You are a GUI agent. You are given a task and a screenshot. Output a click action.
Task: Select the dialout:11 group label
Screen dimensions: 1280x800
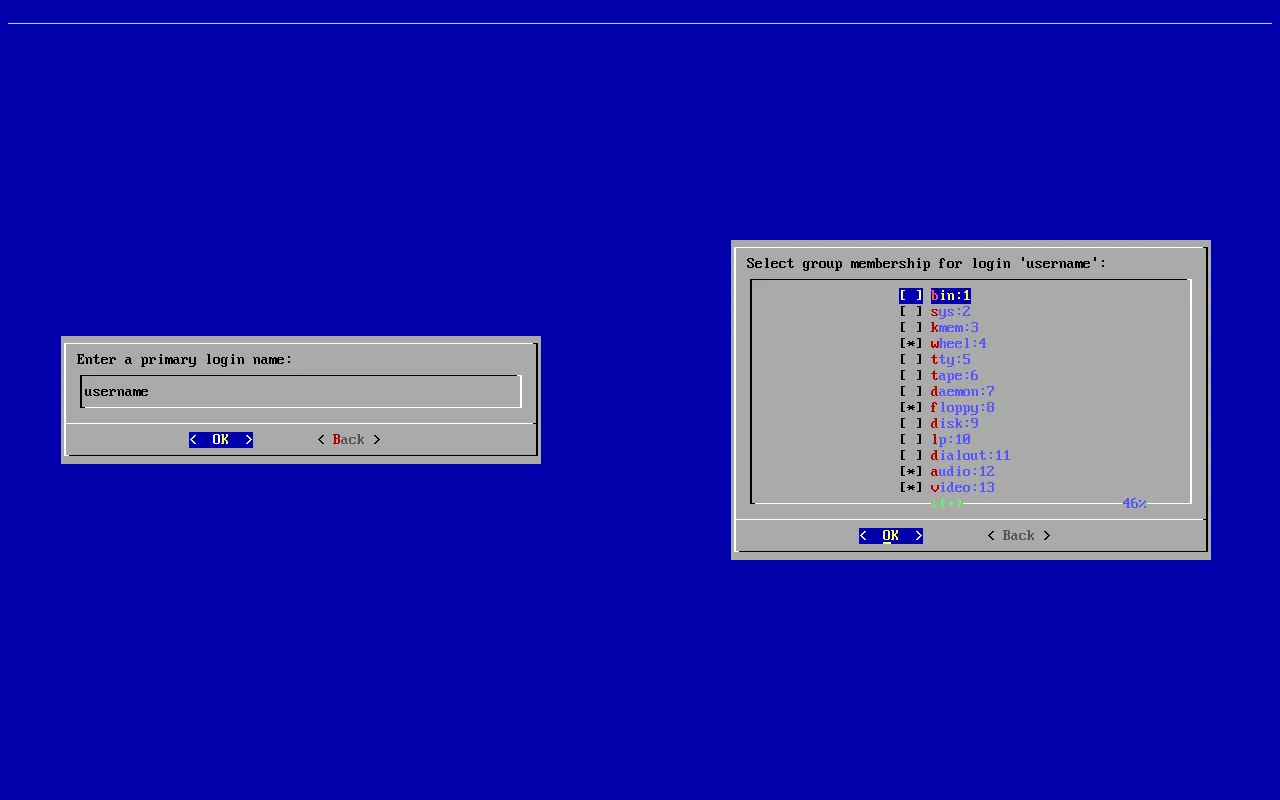point(971,456)
